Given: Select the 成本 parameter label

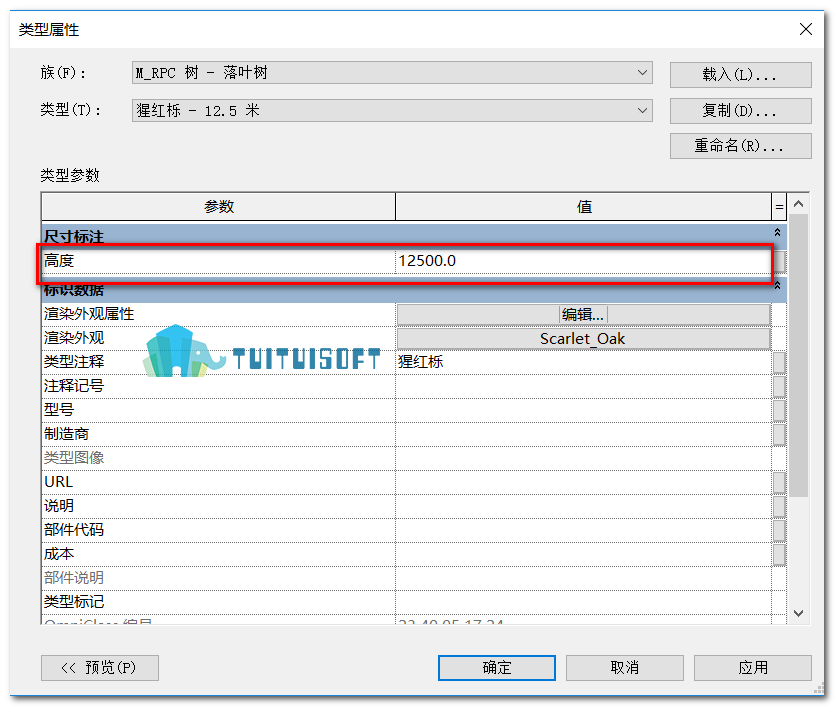Looking at the screenshot, I should point(59,554).
